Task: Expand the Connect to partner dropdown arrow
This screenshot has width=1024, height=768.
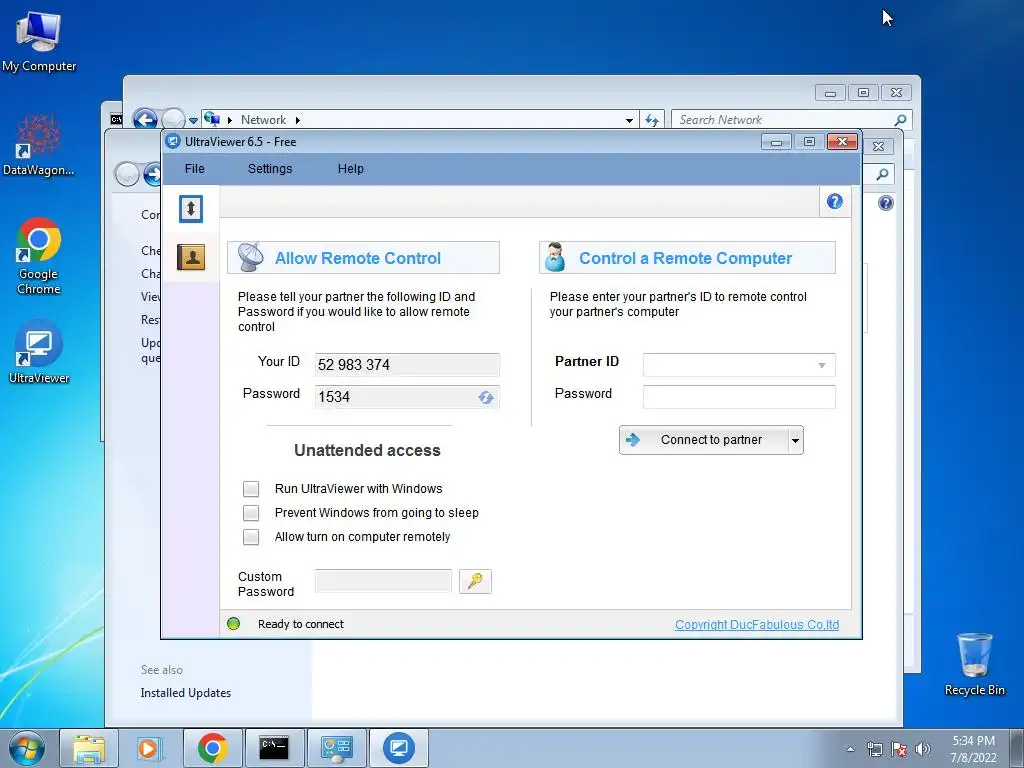Action: (795, 440)
